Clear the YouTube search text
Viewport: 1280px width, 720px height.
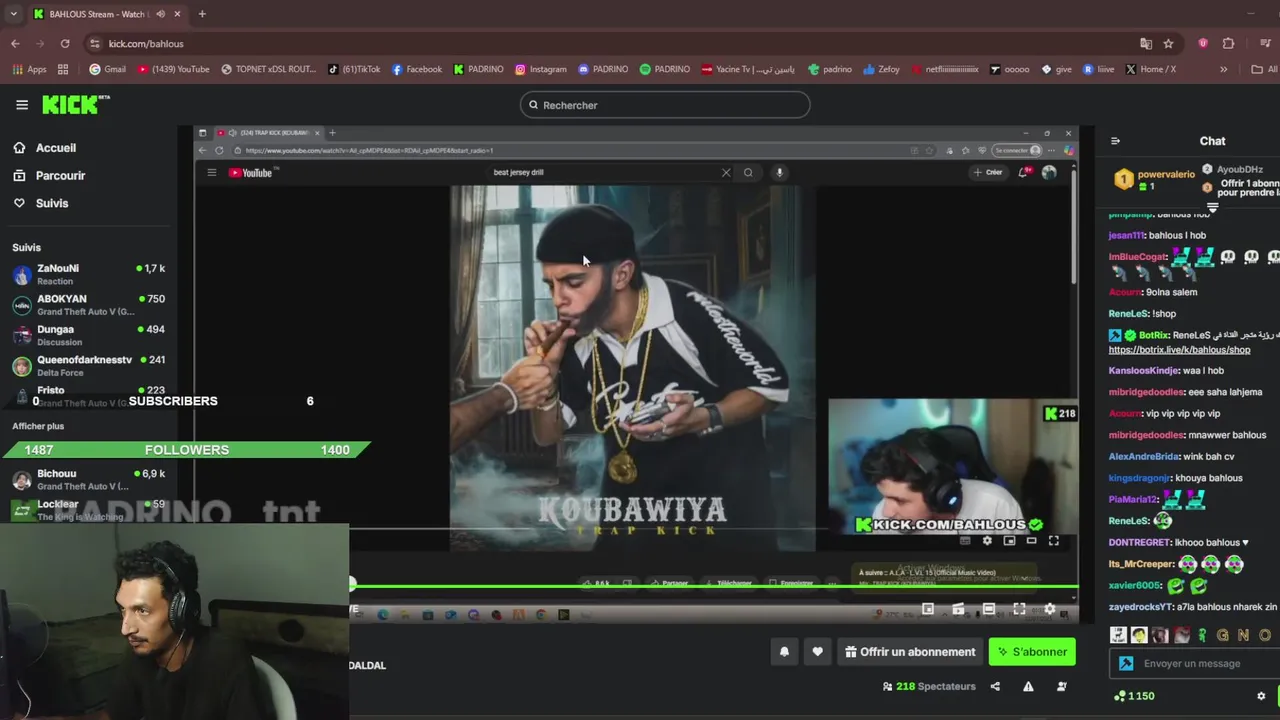click(x=726, y=172)
